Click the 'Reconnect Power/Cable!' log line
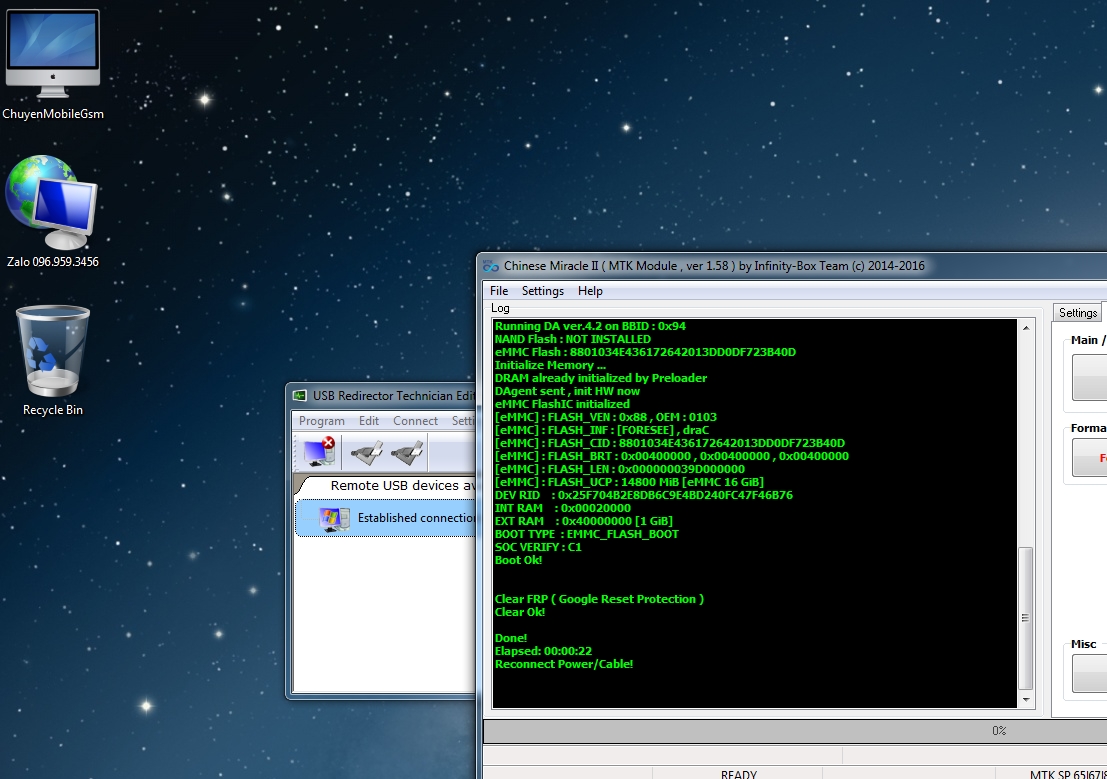Screen dimensions: 1107x779 [x=563, y=664]
